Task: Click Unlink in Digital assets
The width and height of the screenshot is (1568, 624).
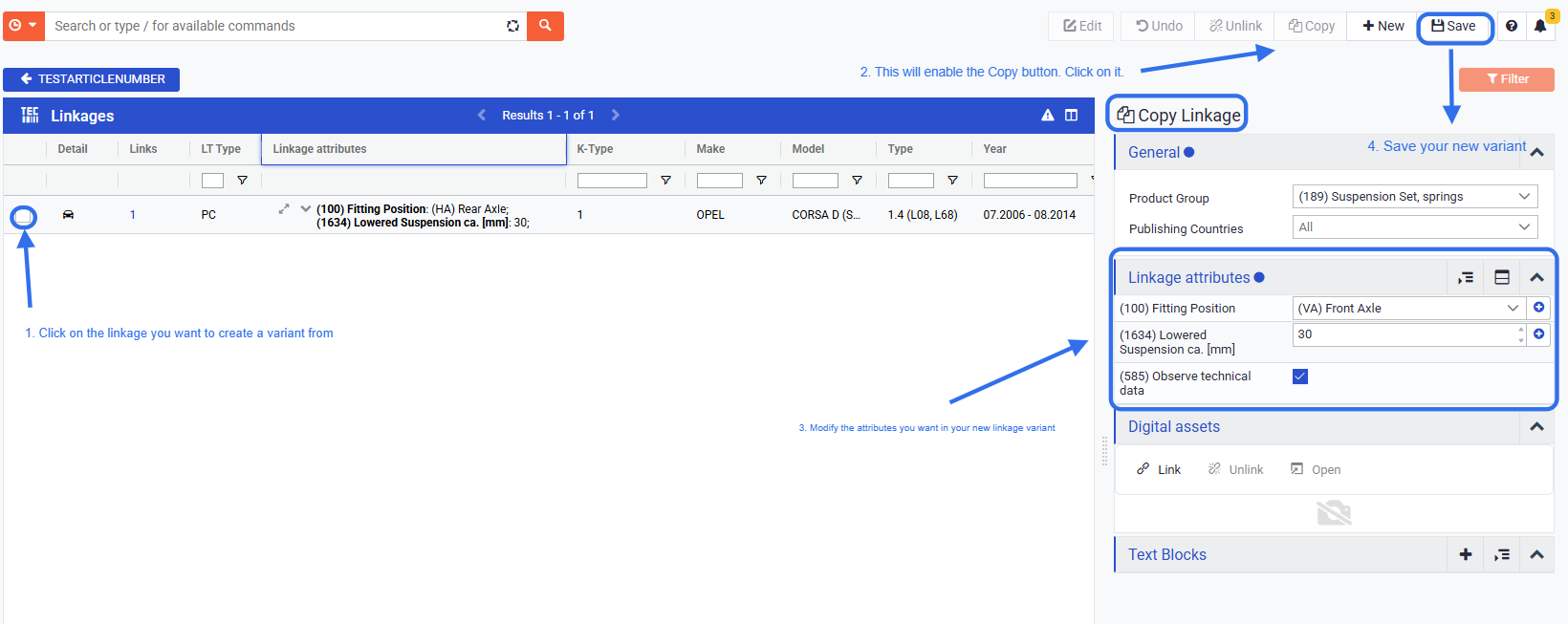Action: coord(1235,469)
